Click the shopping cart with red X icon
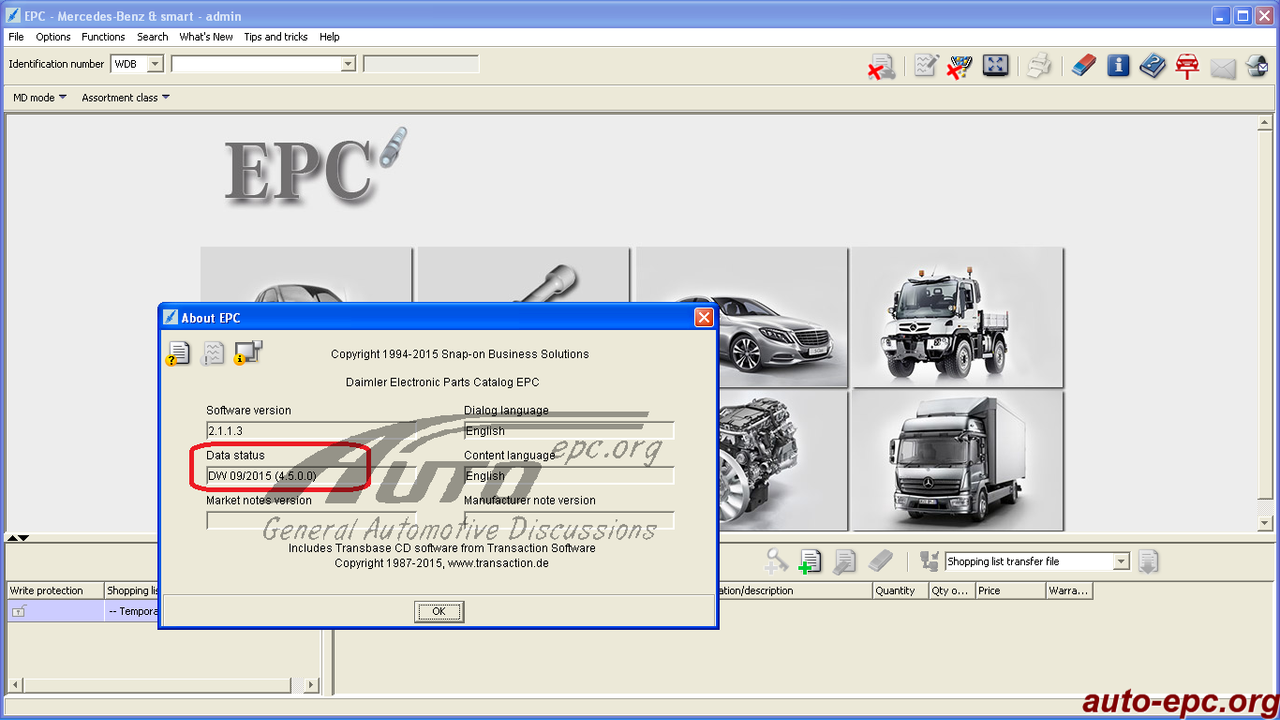Image resolution: width=1280 pixels, height=720 pixels. pyautogui.click(x=959, y=67)
